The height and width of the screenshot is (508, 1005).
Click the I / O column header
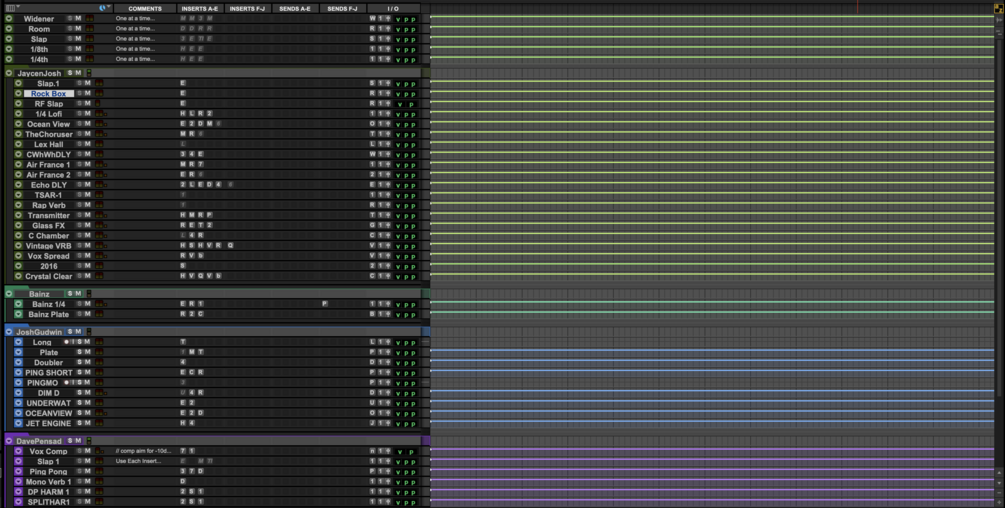point(393,8)
